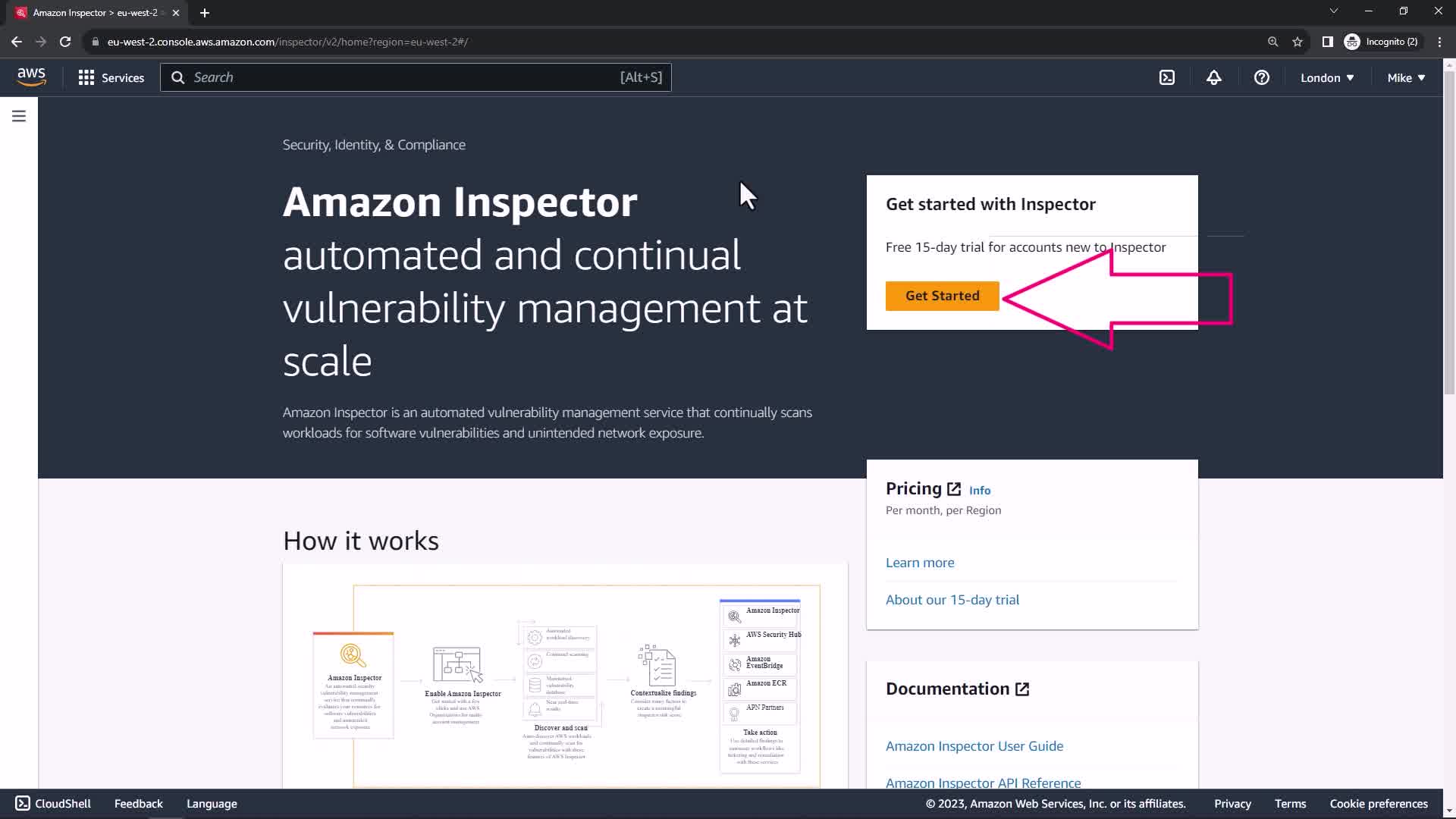The image size is (1456, 819).
Task: Open the CloudShell icon in top navigation
Action: [x=1167, y=77]
